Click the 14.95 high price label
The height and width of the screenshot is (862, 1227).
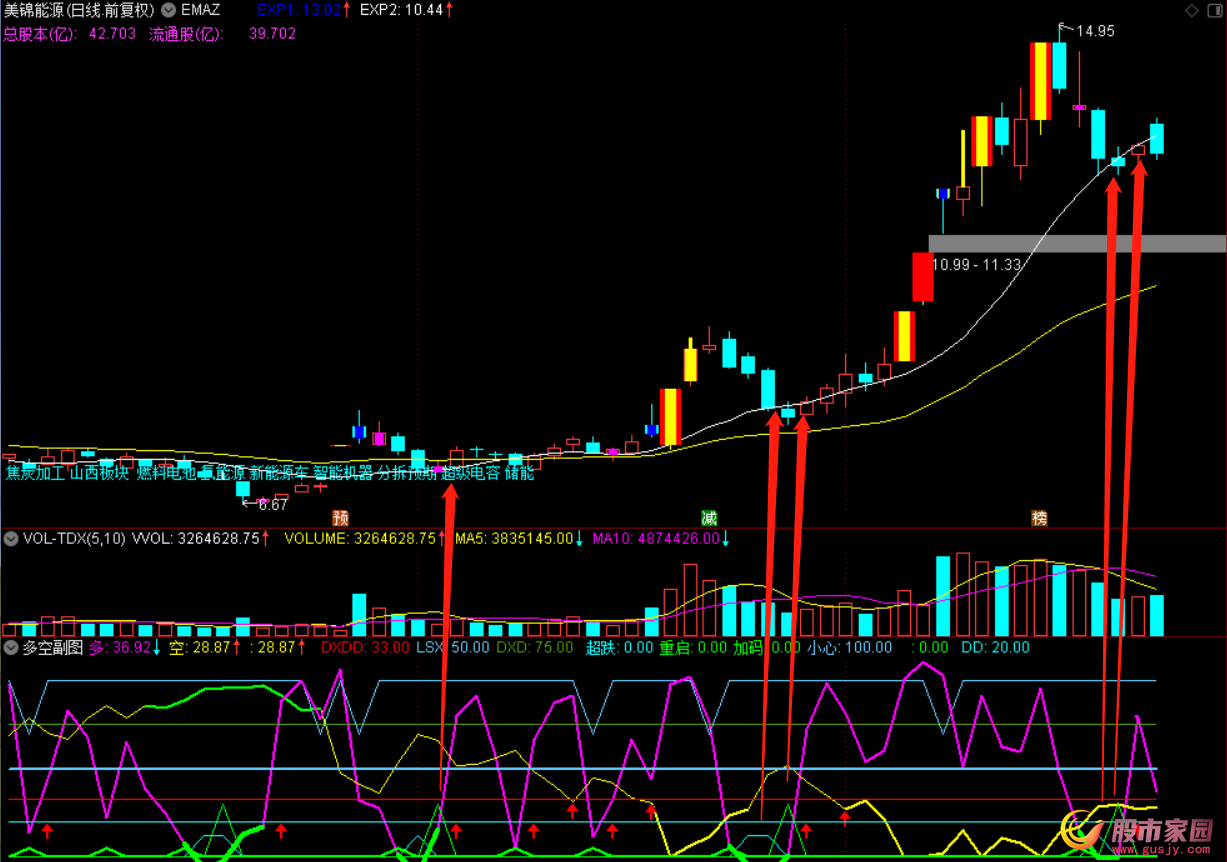pos(1095,31)
